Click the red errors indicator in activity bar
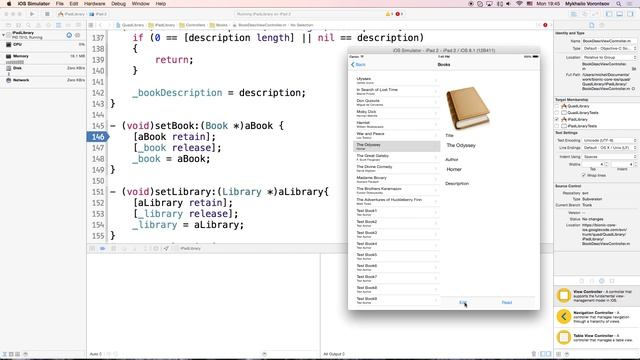Viewport: 640px width, 360px height. (399, 14)
